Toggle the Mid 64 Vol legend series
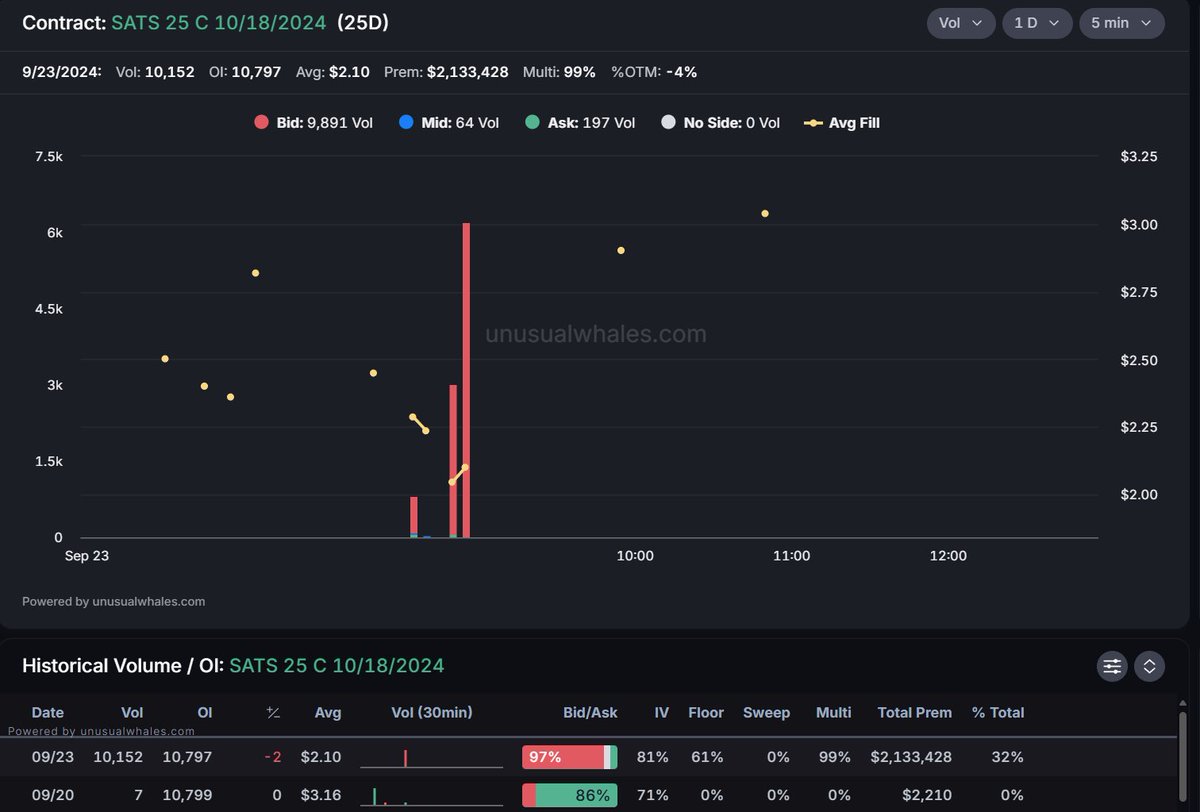This screenshot has height=812, width=1200. pyautogui.click(x=448, y=123)
